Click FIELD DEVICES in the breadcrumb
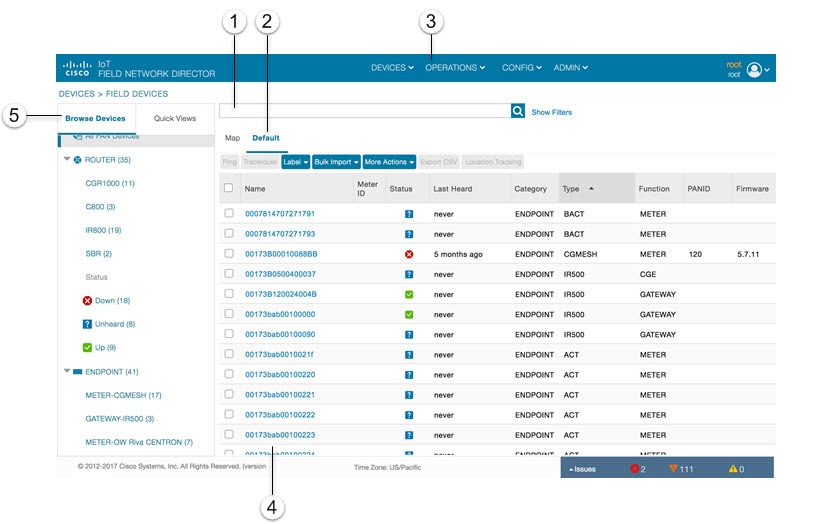This screenshot has width=834, height=524. [137, 94]
